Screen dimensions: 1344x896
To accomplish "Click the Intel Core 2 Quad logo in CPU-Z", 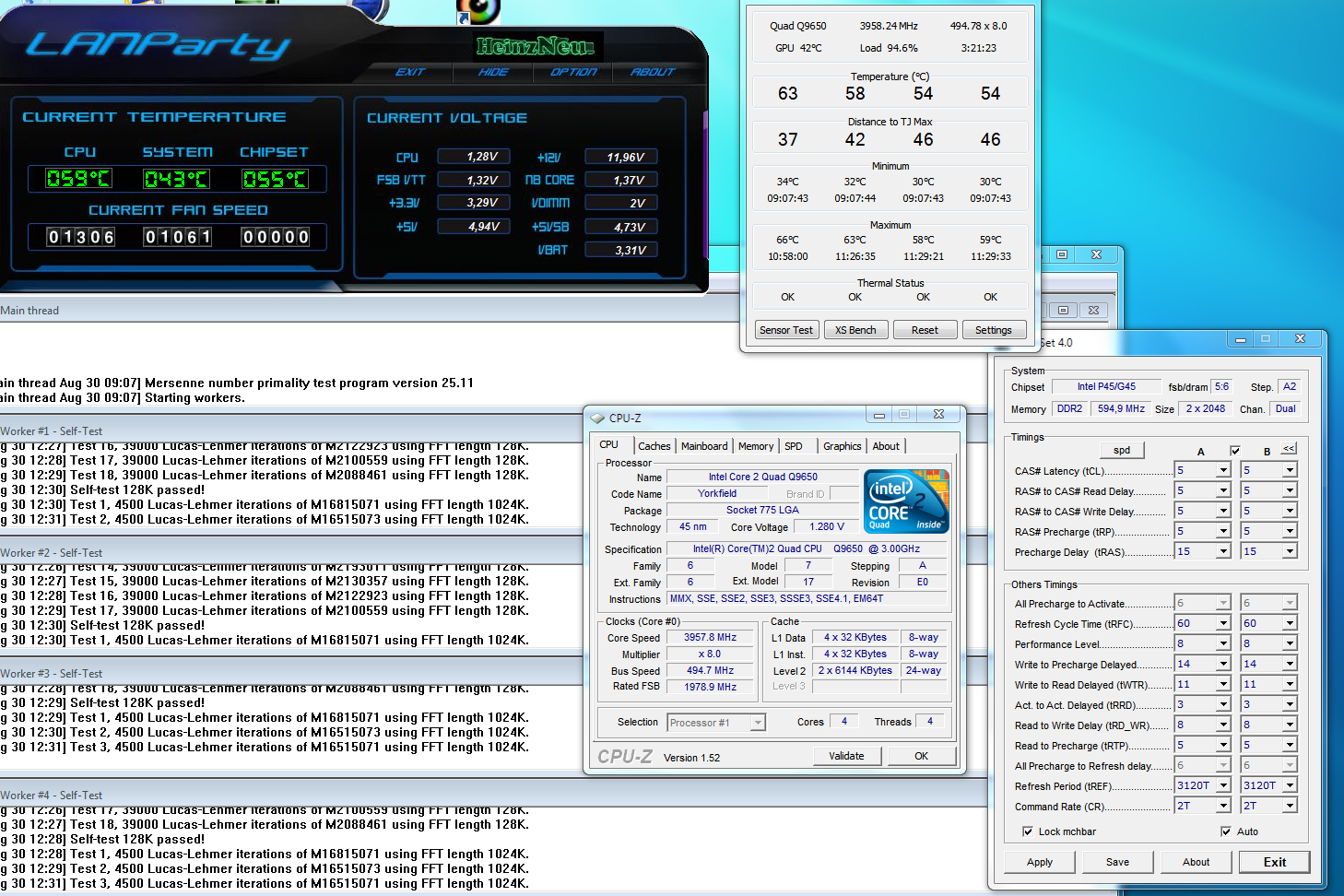I will tap(906, 501).
